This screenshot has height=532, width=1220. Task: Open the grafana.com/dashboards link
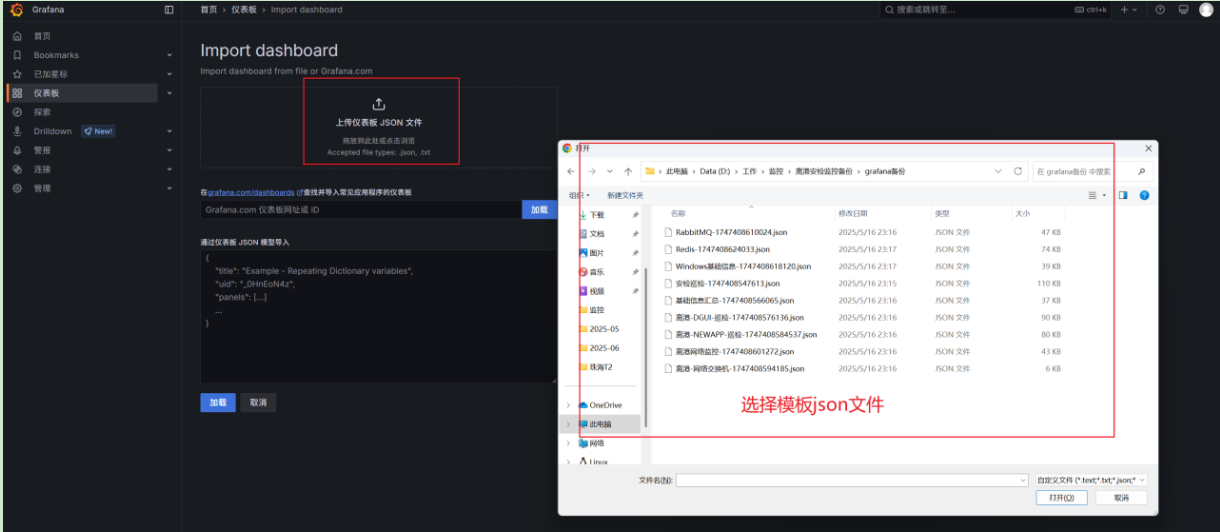(x=251, y=192)
